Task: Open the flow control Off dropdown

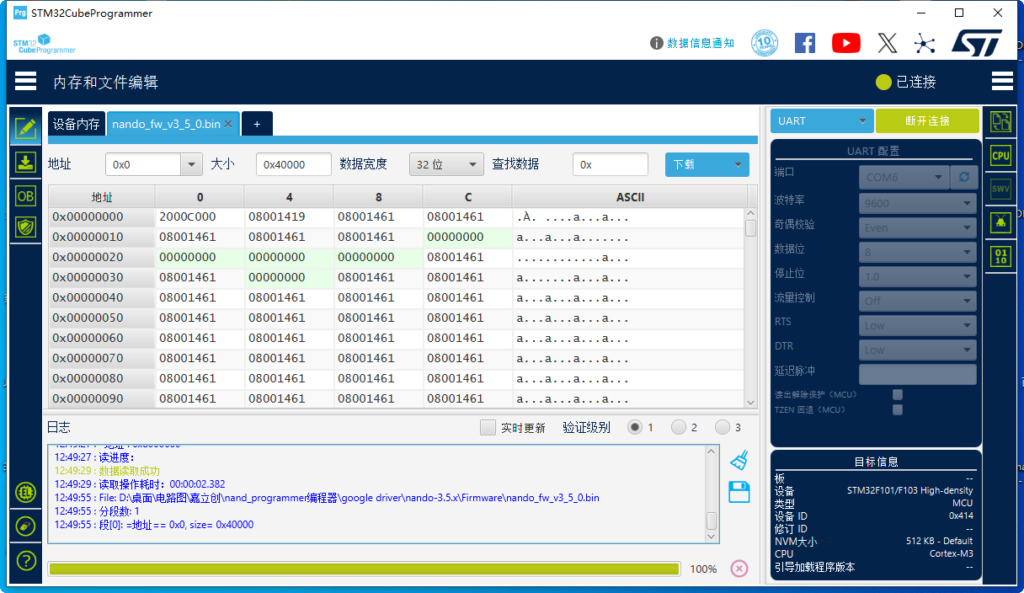Action: tap(918, 301)
